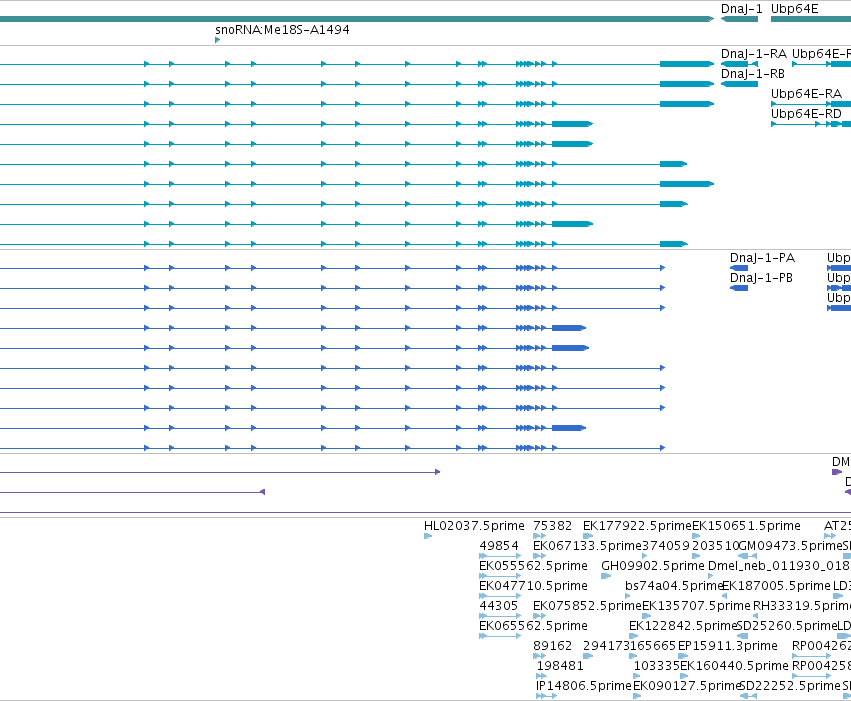
Task: Open the DnaJ-1 gene label
Action: (x=741, y=9)
